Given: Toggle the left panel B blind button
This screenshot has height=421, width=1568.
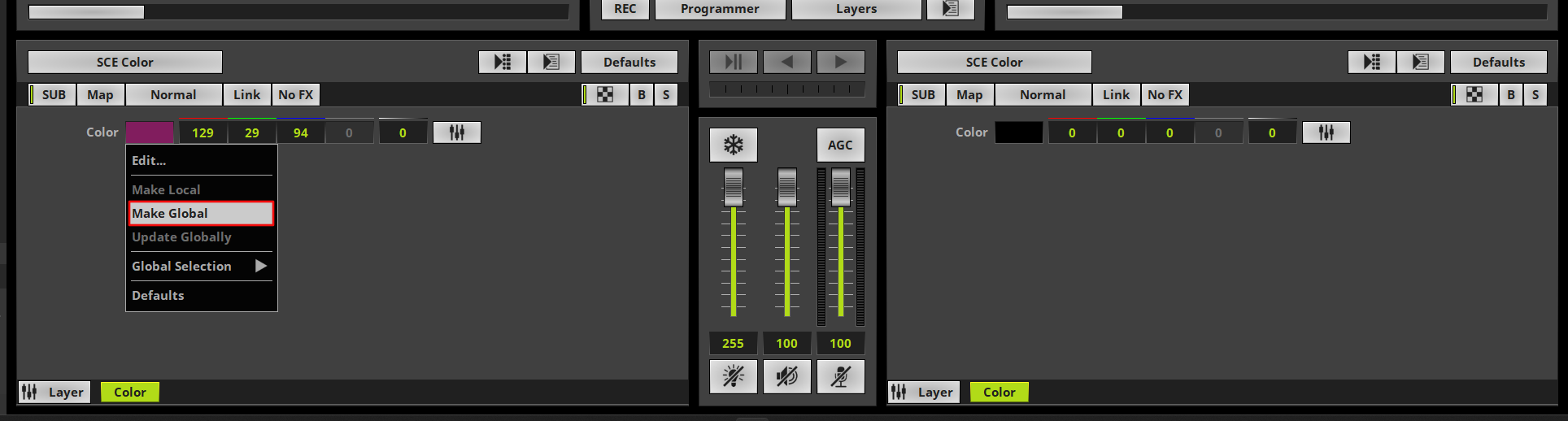Looking at the screenshot, I should tap(642, 95).
